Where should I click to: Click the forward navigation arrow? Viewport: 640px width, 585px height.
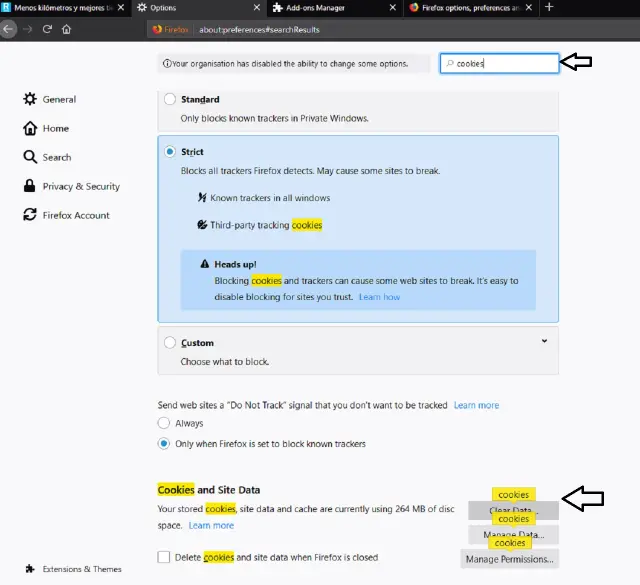[x=27, y=29]
